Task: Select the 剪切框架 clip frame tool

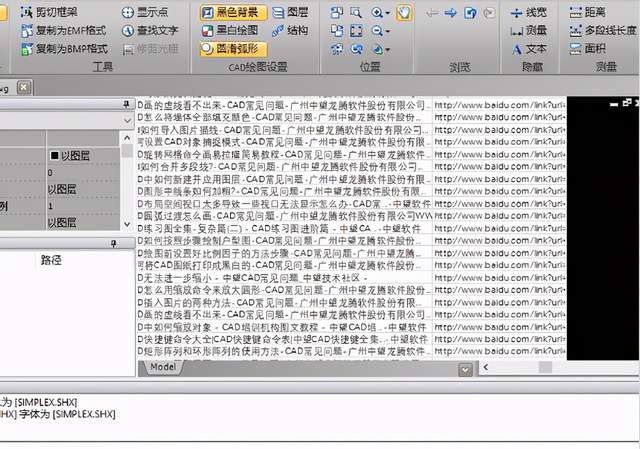Action: point(49,13)
